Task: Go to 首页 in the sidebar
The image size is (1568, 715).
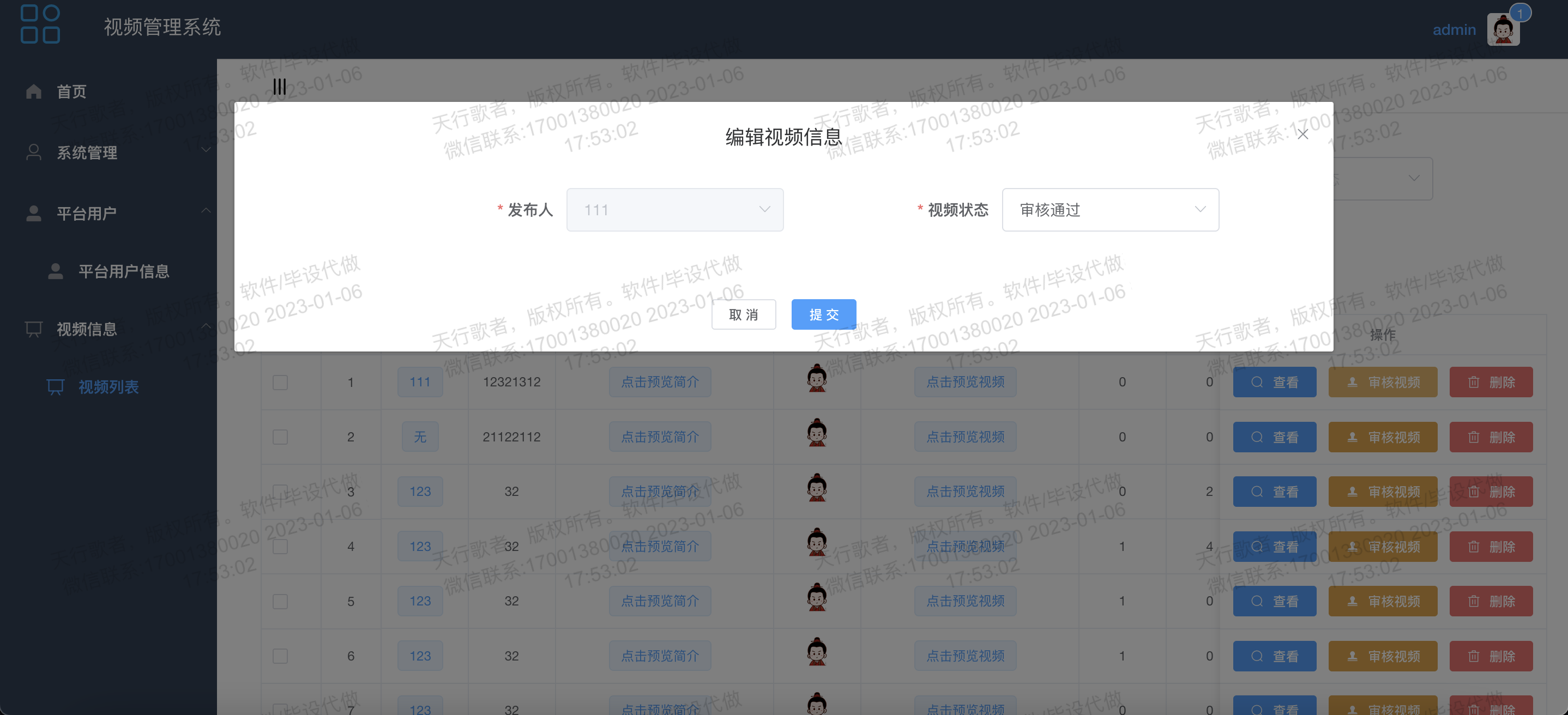Action: pyautogui.click(x=72, y=91)
